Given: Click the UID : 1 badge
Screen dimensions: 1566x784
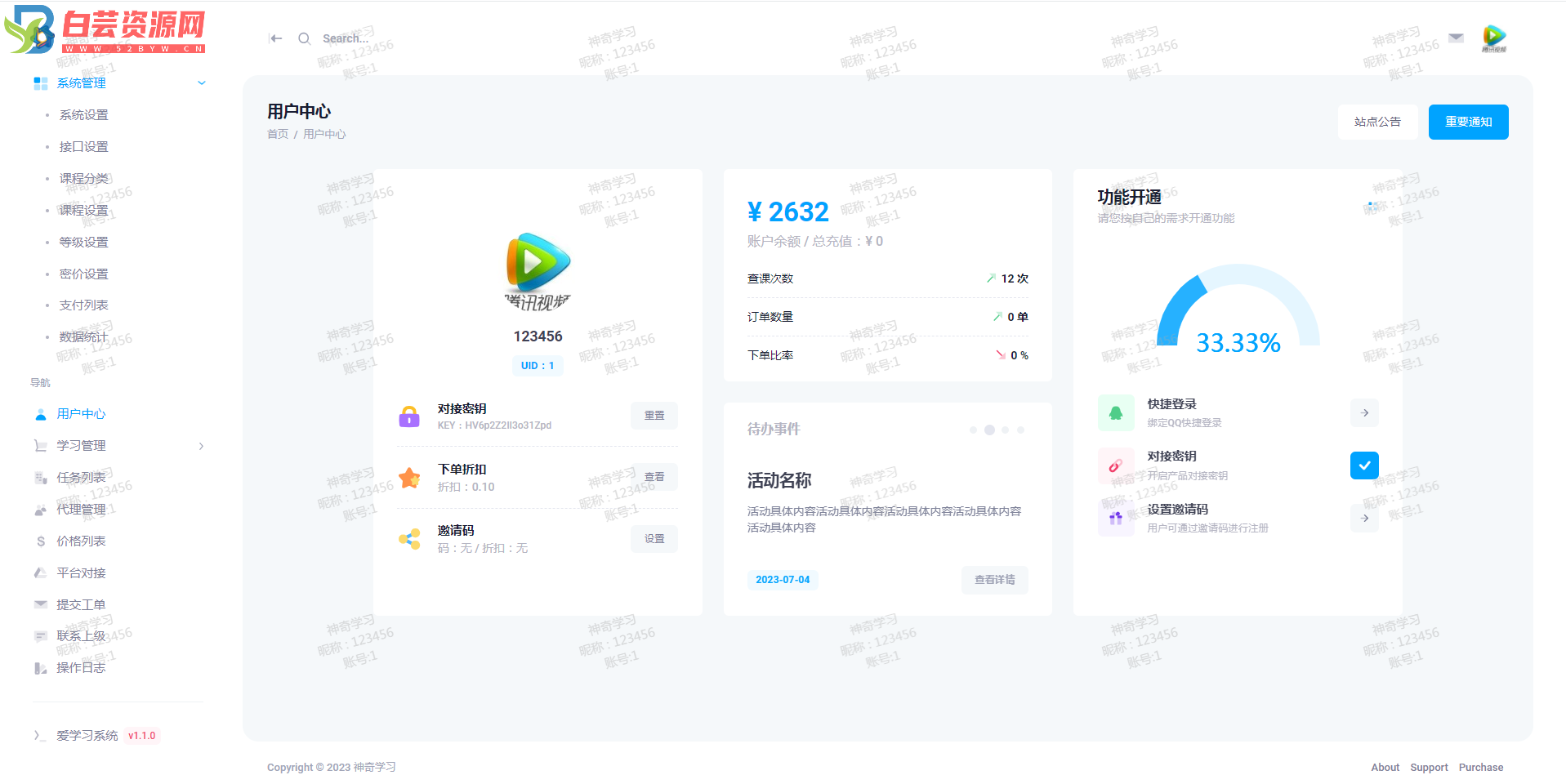Looking at the screenshot, I should click(x=538, y=366).
